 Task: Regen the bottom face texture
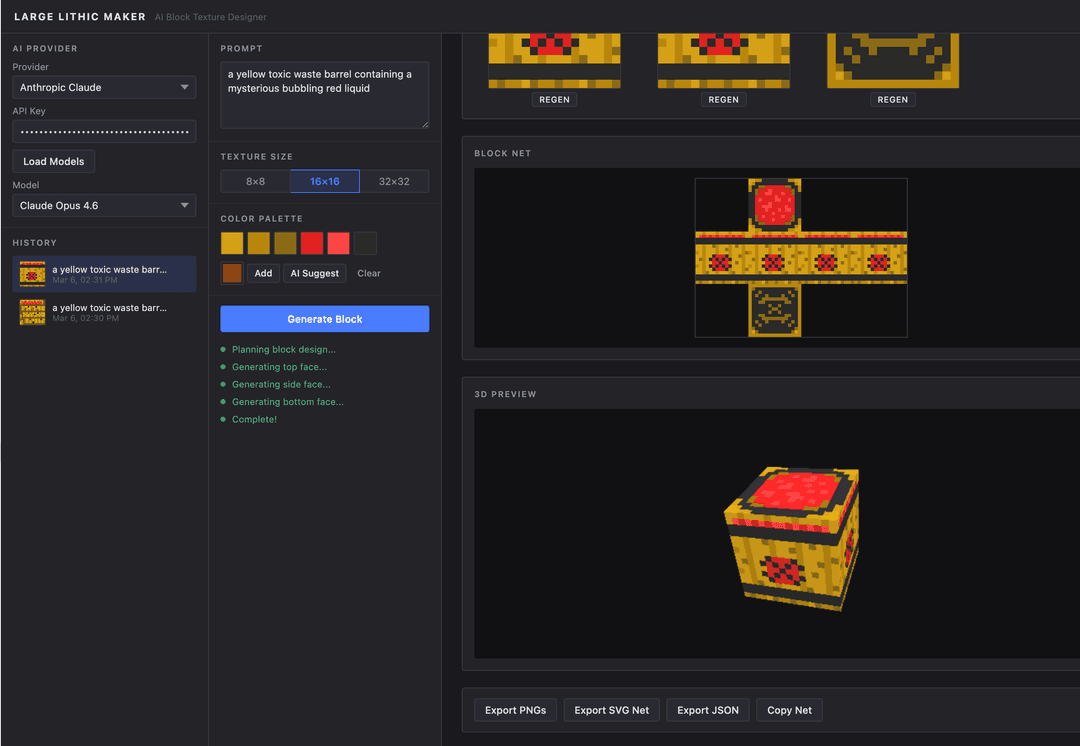click(892, 99)
